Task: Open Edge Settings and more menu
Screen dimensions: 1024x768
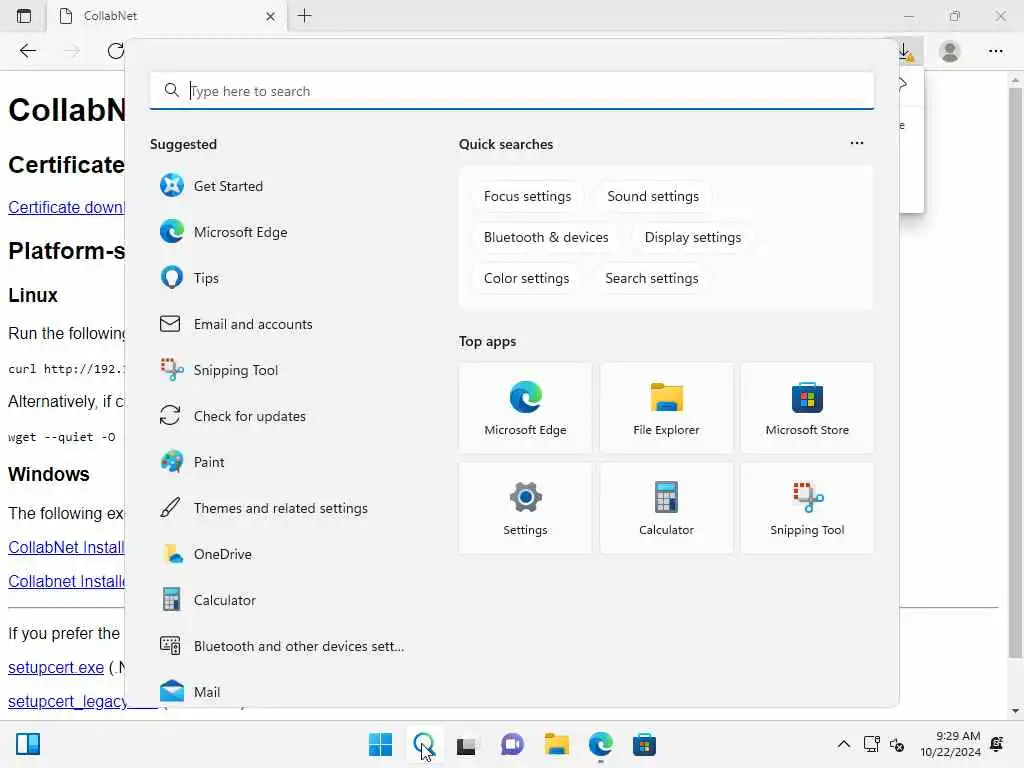Action: coord(995,51)
